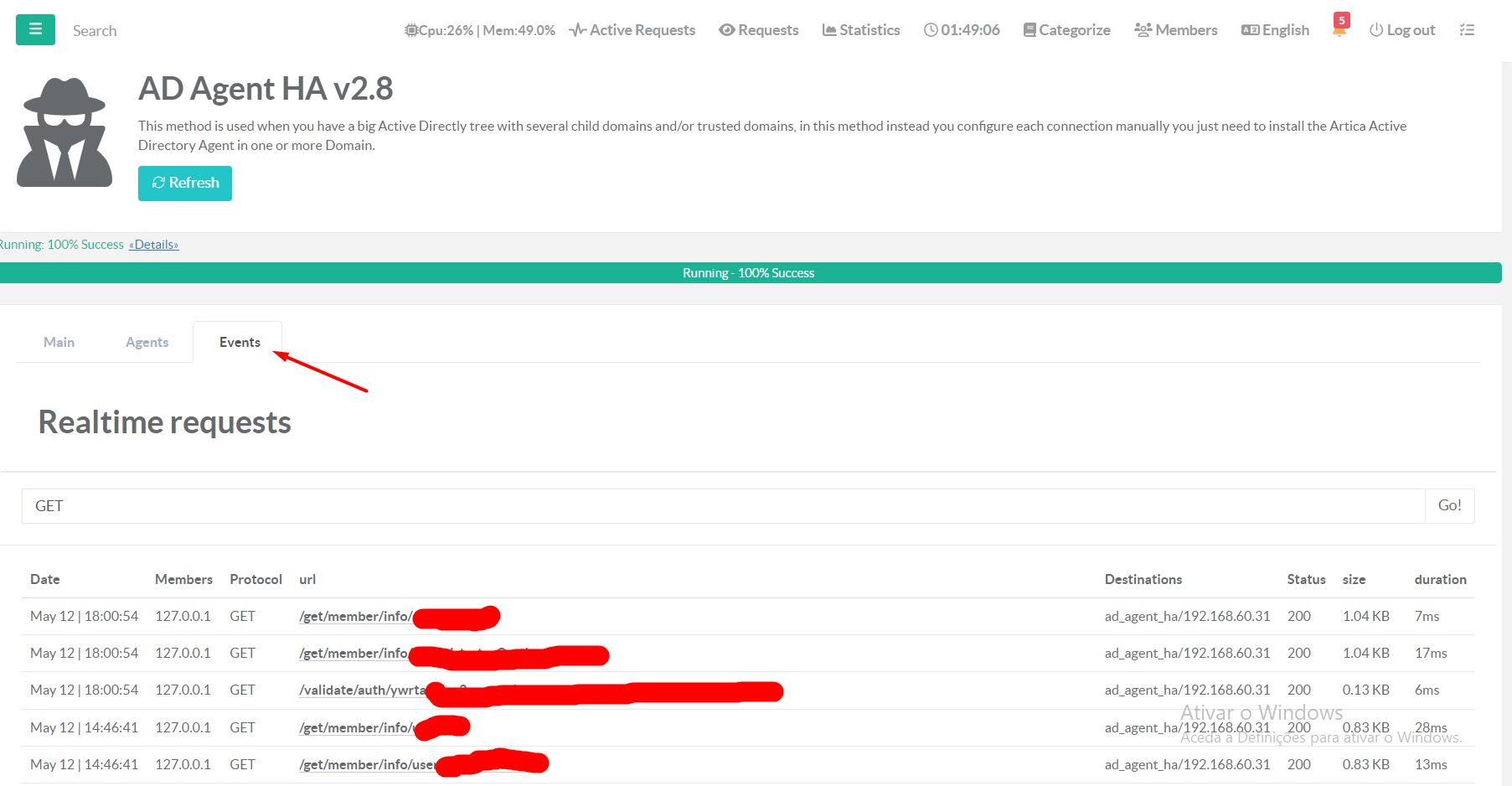
Task: Click the CPU and memory status indicator
Action: [480, 30]
